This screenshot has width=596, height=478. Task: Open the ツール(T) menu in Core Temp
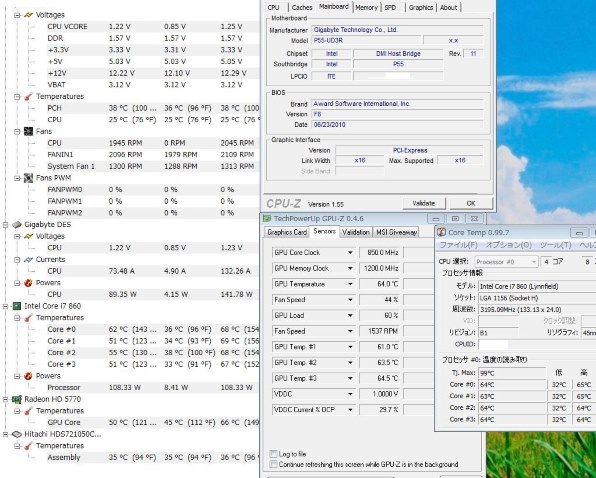[x=555, y=245]
